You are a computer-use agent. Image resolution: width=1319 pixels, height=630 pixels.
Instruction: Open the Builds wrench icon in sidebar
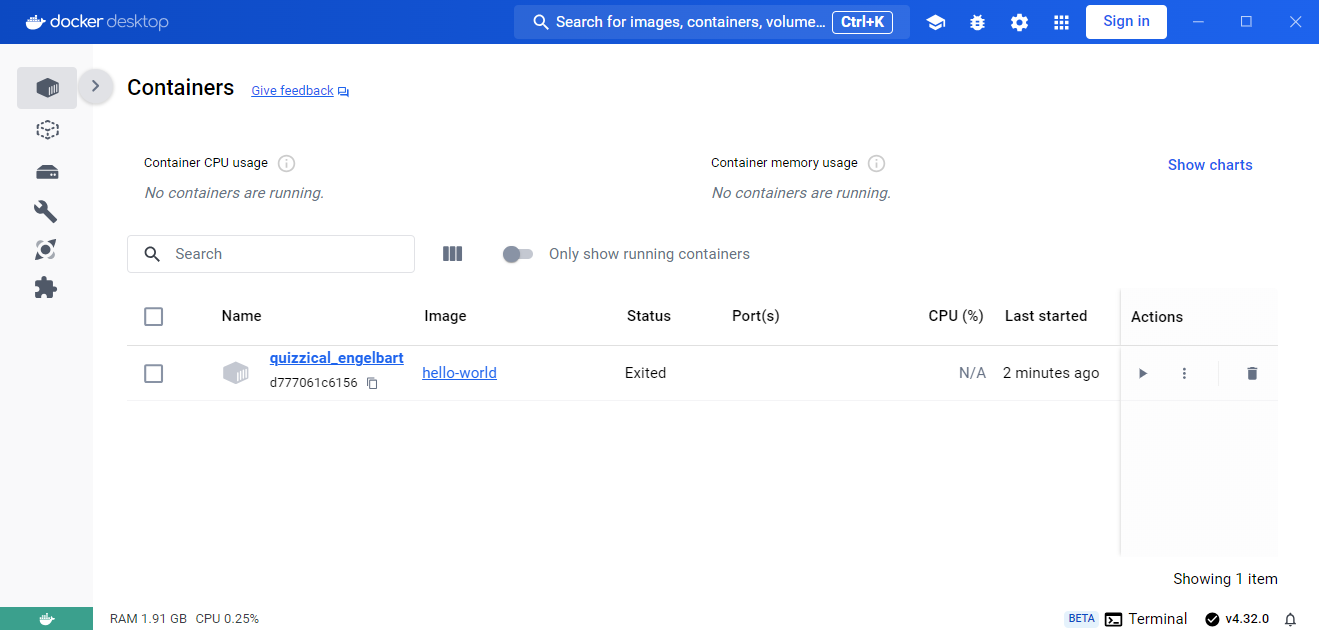click(46, 211)
